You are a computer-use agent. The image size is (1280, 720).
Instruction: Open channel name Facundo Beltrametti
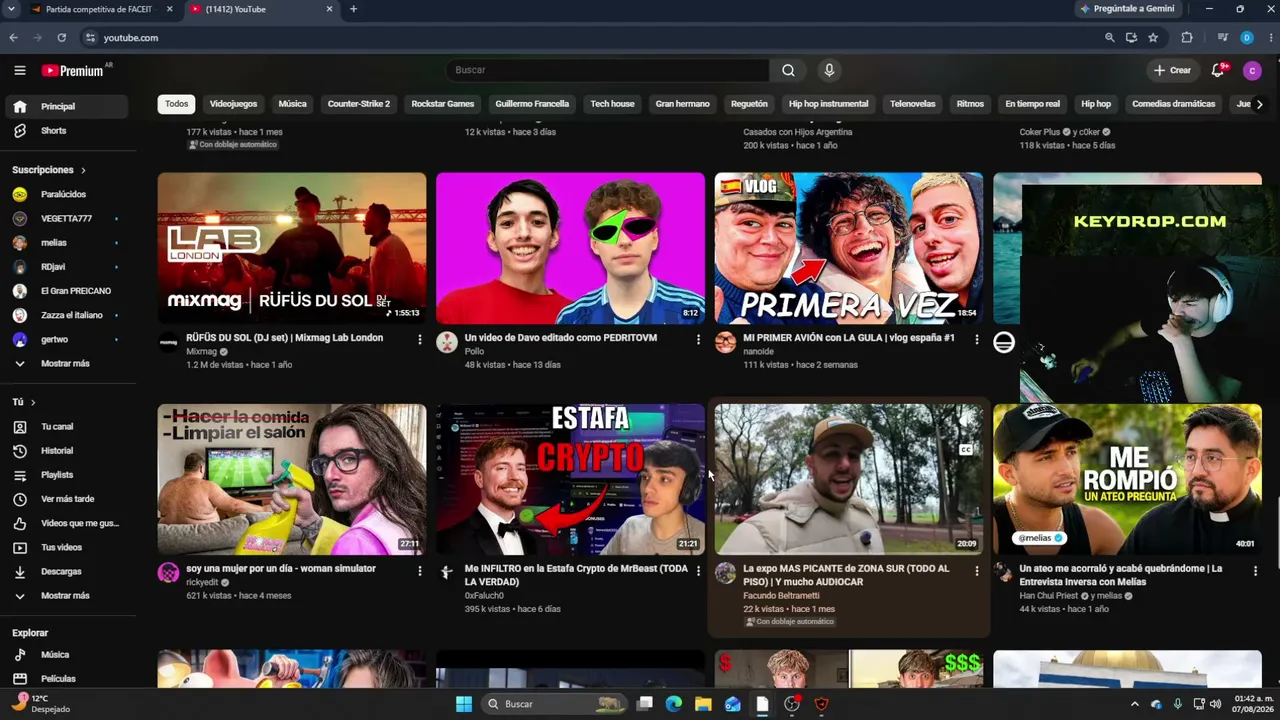(x=781, y=596)
